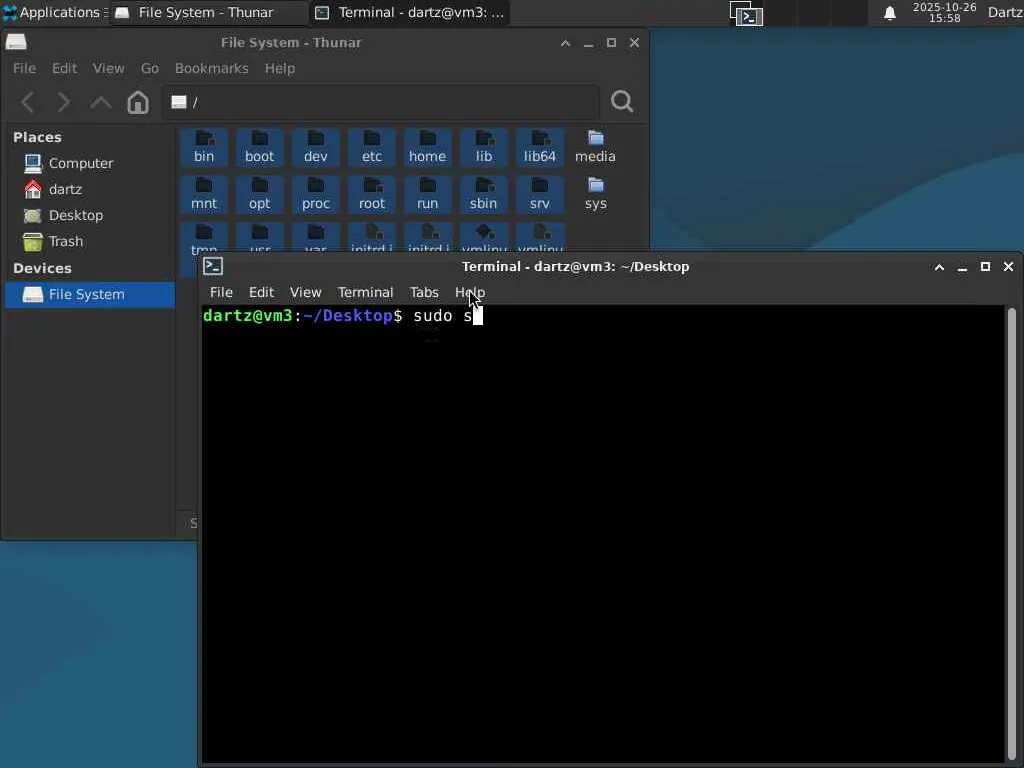Open dartz home in sidebar
This screenshot has height=768, width=1024.
point(89,189)
